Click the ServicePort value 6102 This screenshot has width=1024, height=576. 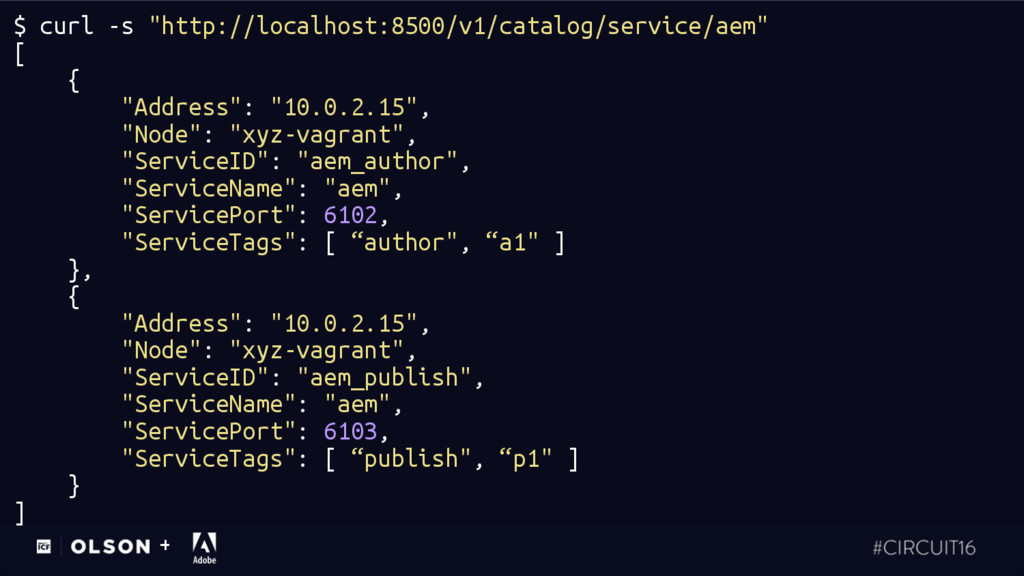point(350,215)
